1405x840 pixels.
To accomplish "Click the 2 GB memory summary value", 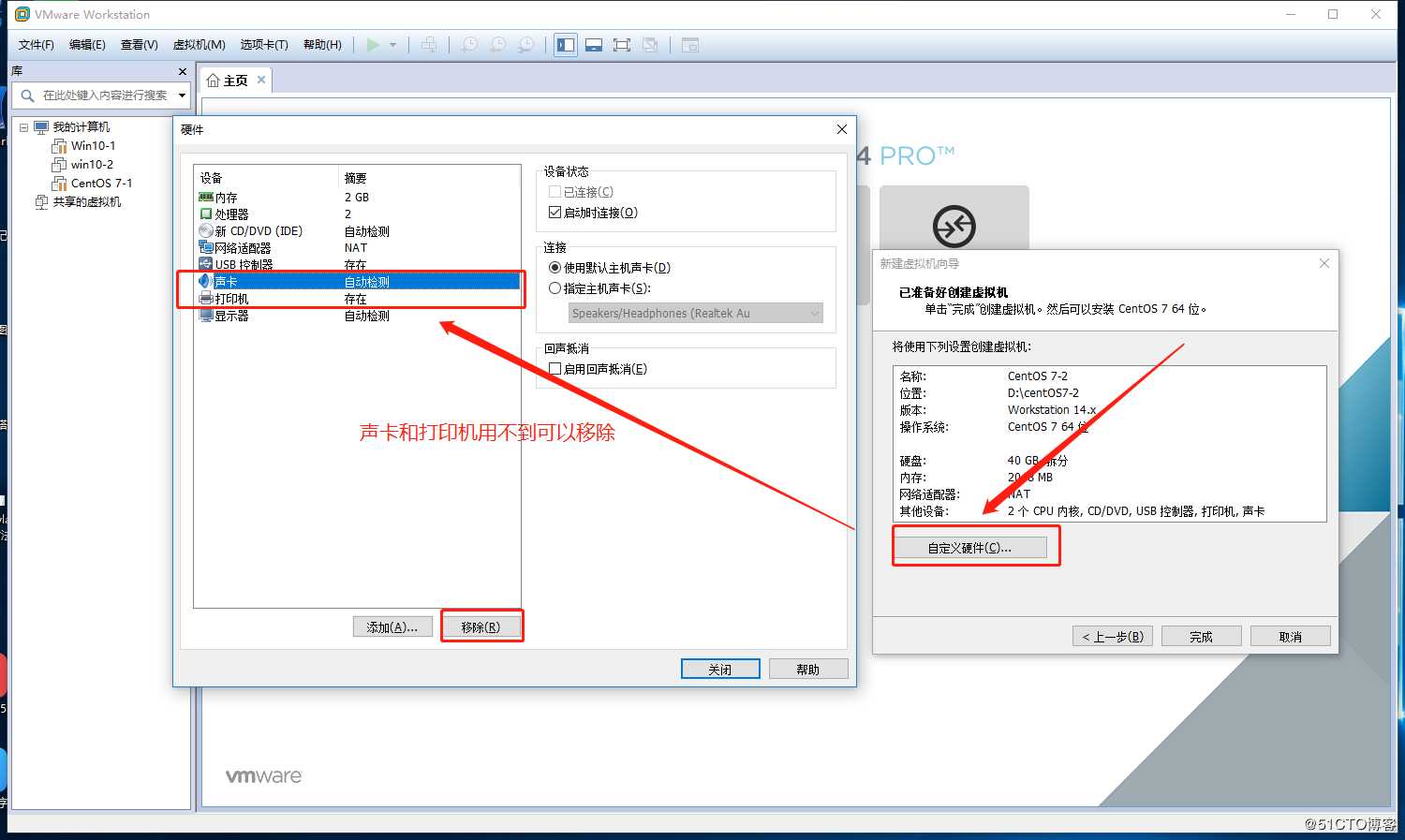I will click(x=357, y=198).
